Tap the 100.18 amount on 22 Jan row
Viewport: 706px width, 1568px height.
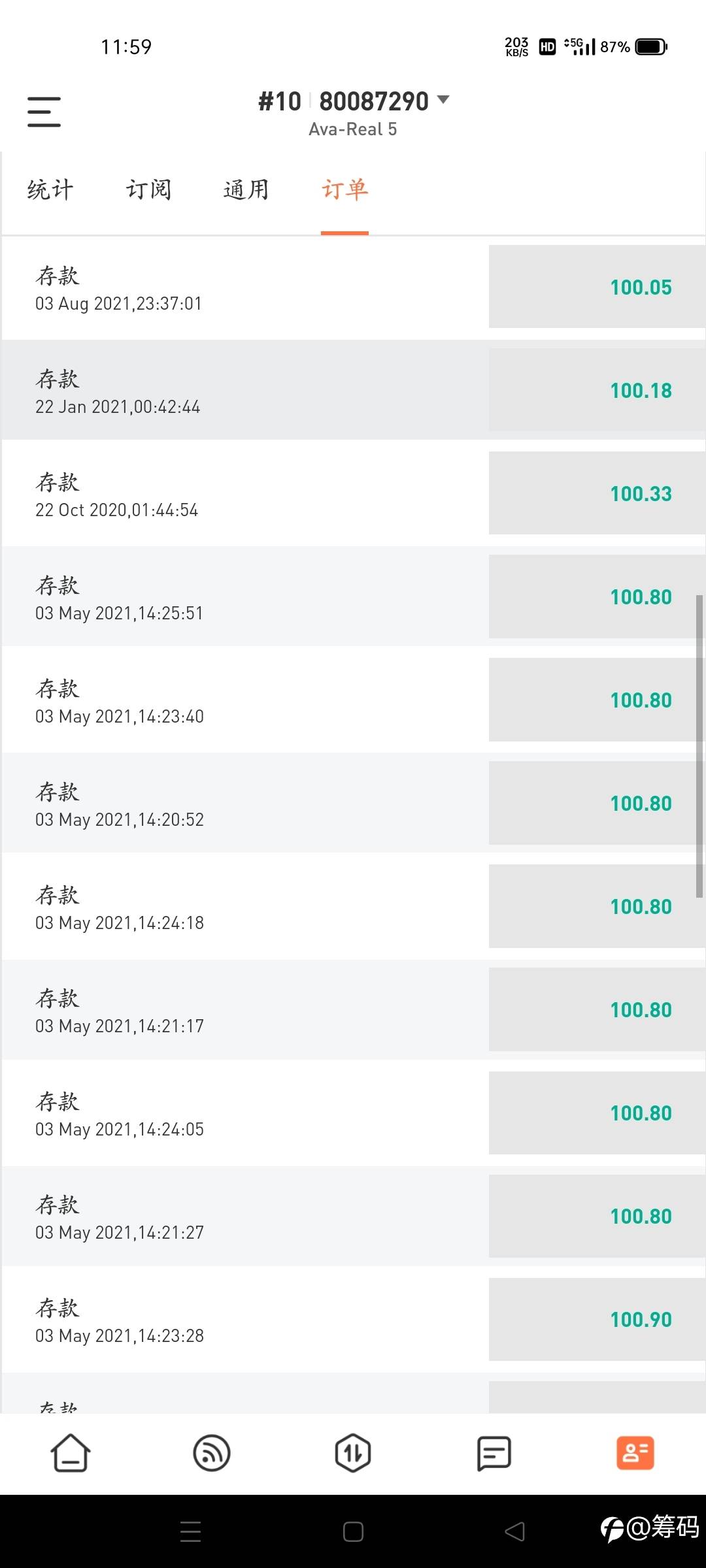tap(641, 391)
